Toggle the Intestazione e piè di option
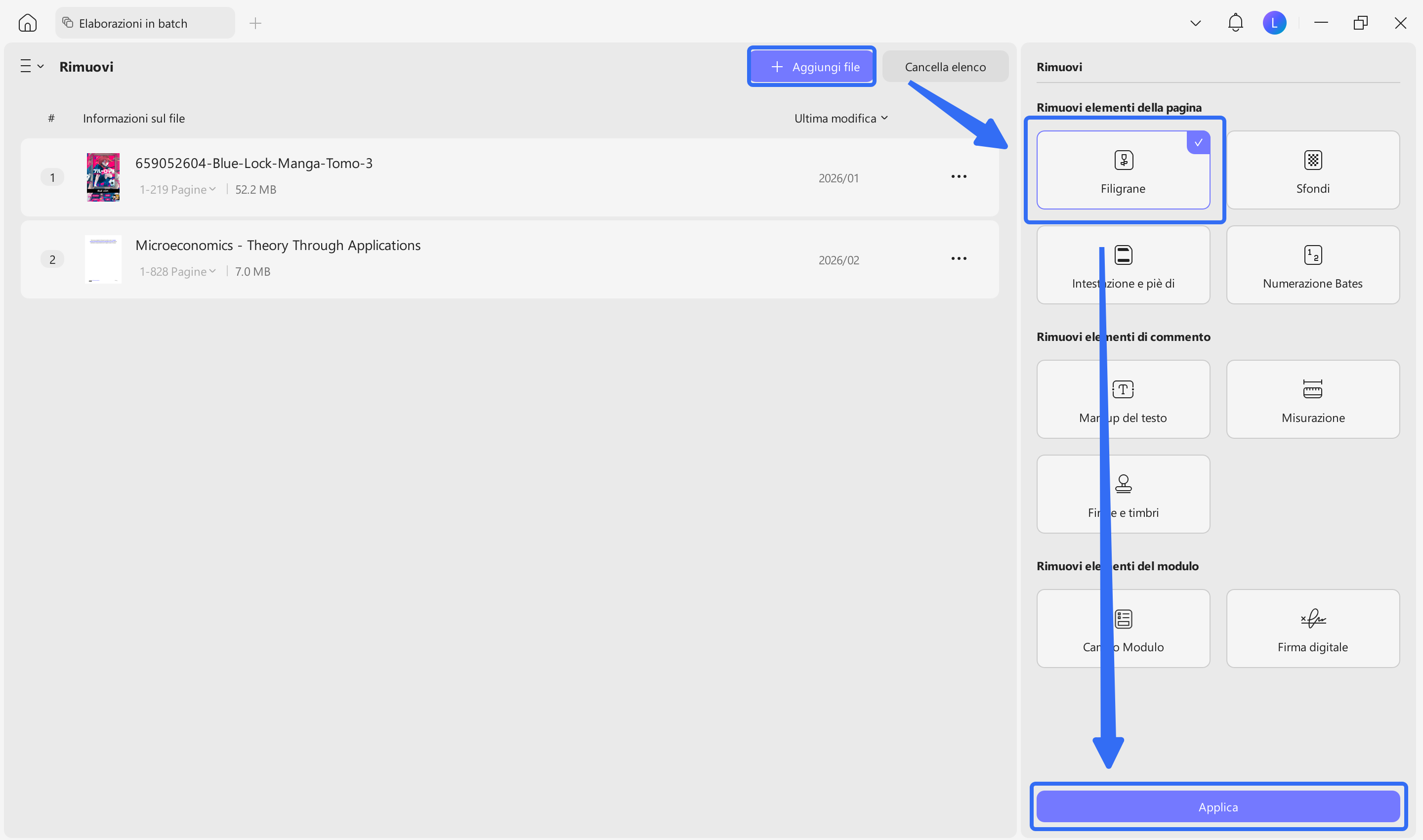 pos(1123,265)
